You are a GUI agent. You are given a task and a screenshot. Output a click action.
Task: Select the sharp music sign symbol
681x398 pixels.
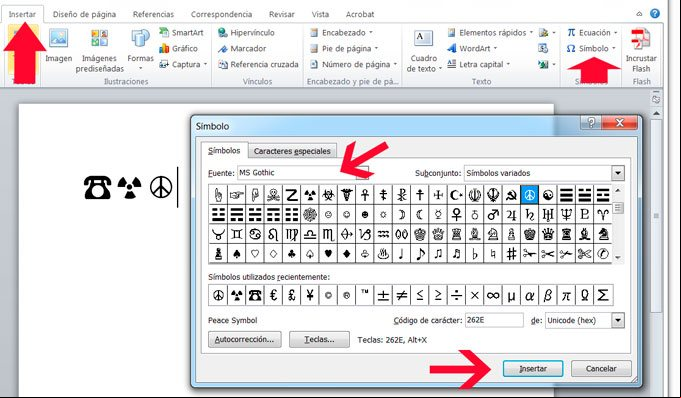(511, 254)
